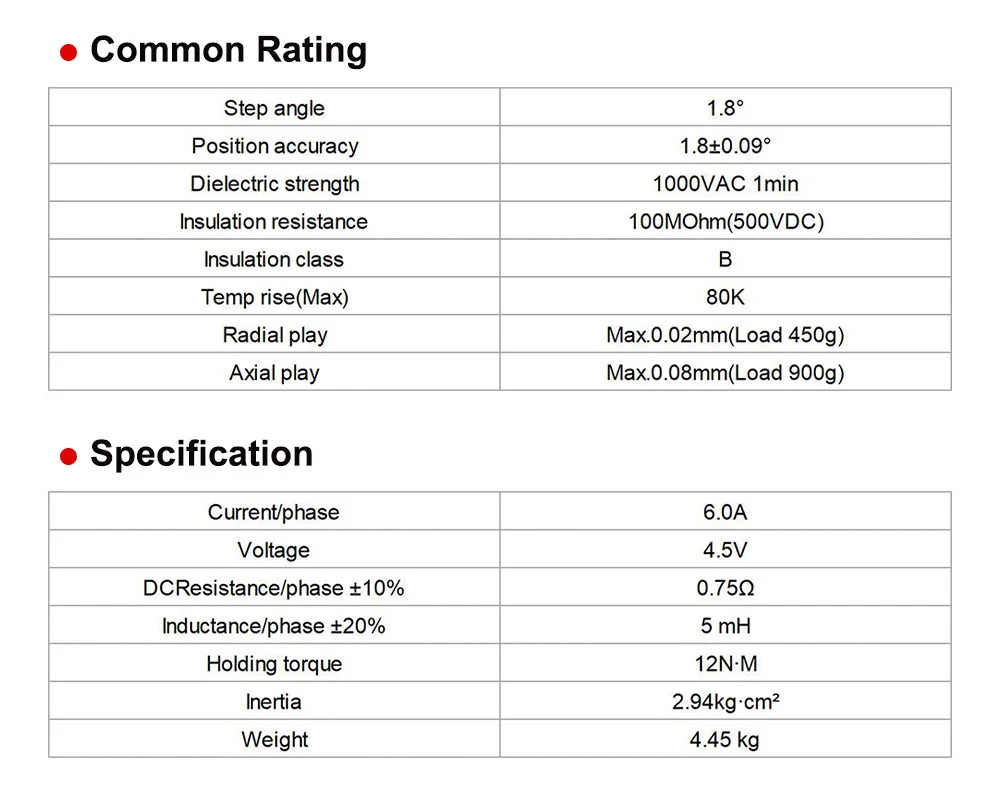Select the 1.8±0.09° position accuracy value

click(x=725, y=146)
